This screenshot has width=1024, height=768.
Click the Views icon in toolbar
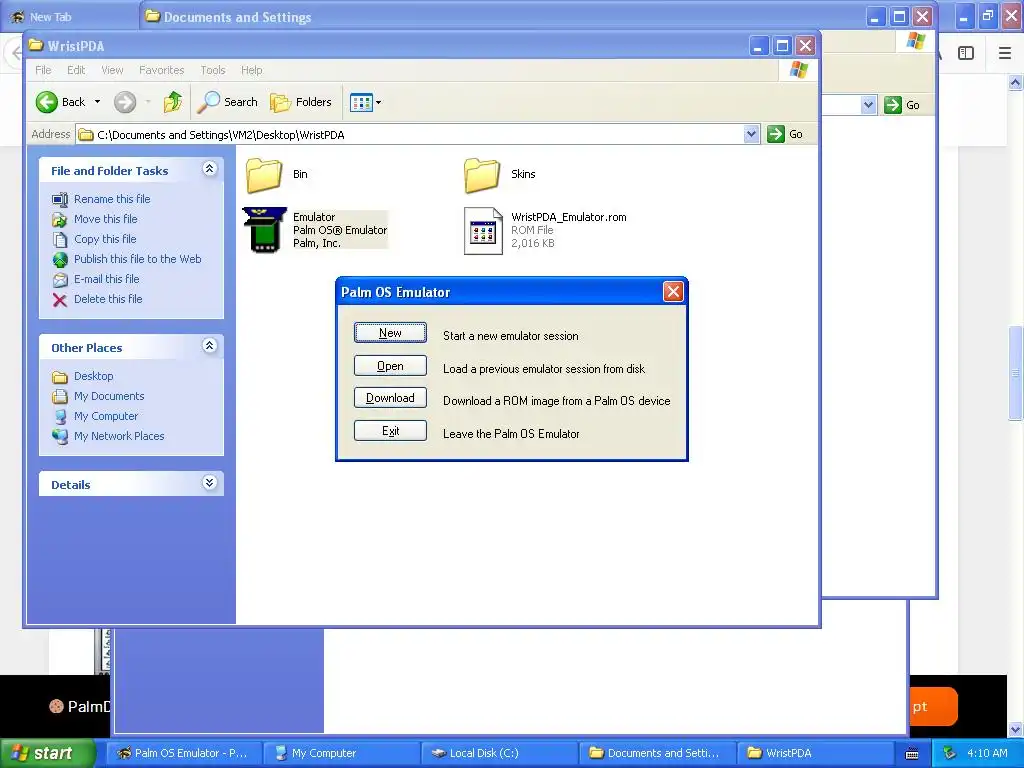[360, 103]
